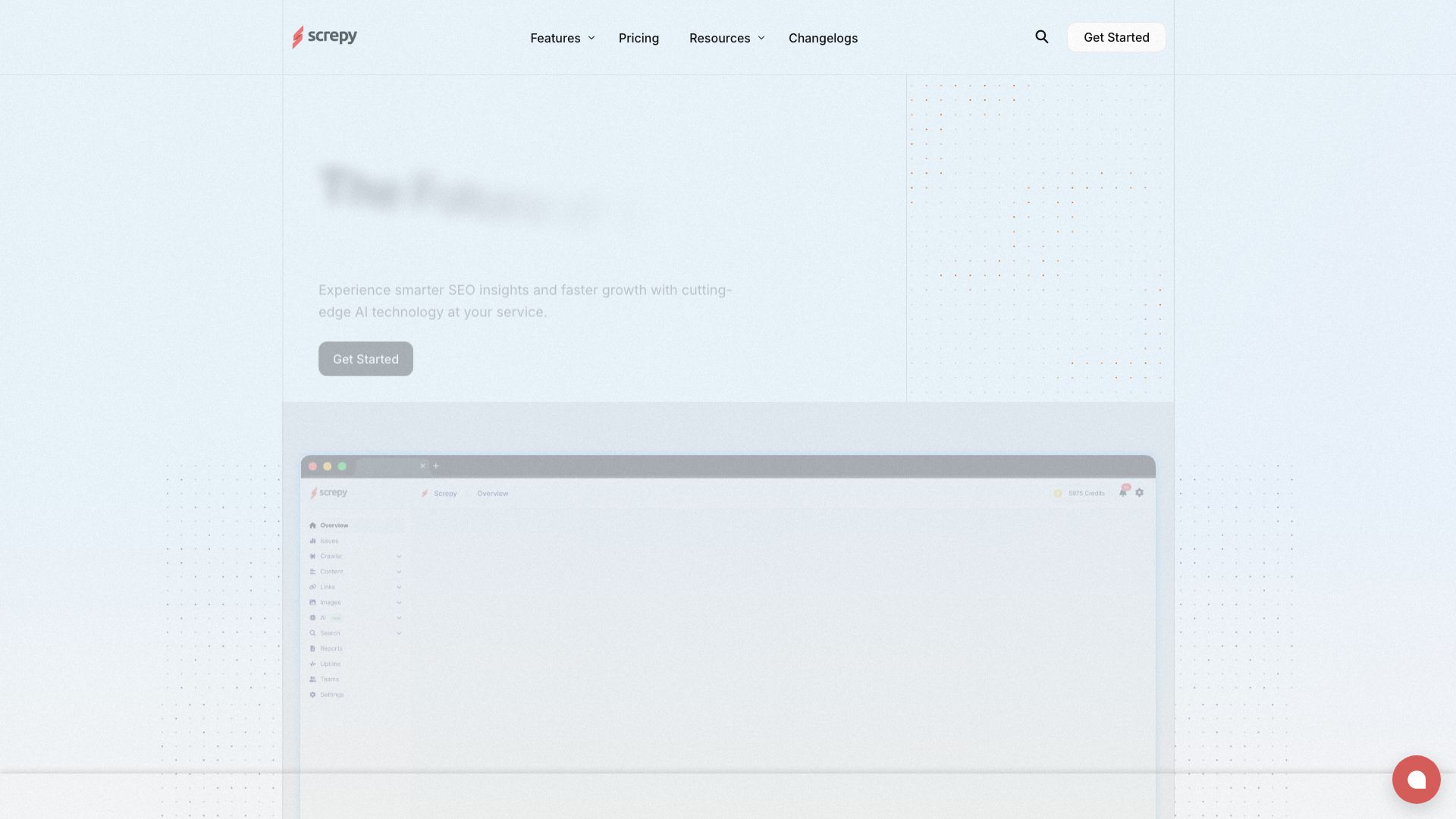This screenshot has width=1456, height=819.
Task: Click the 5975 Credits indicator
Action: tap(1080, 492)
